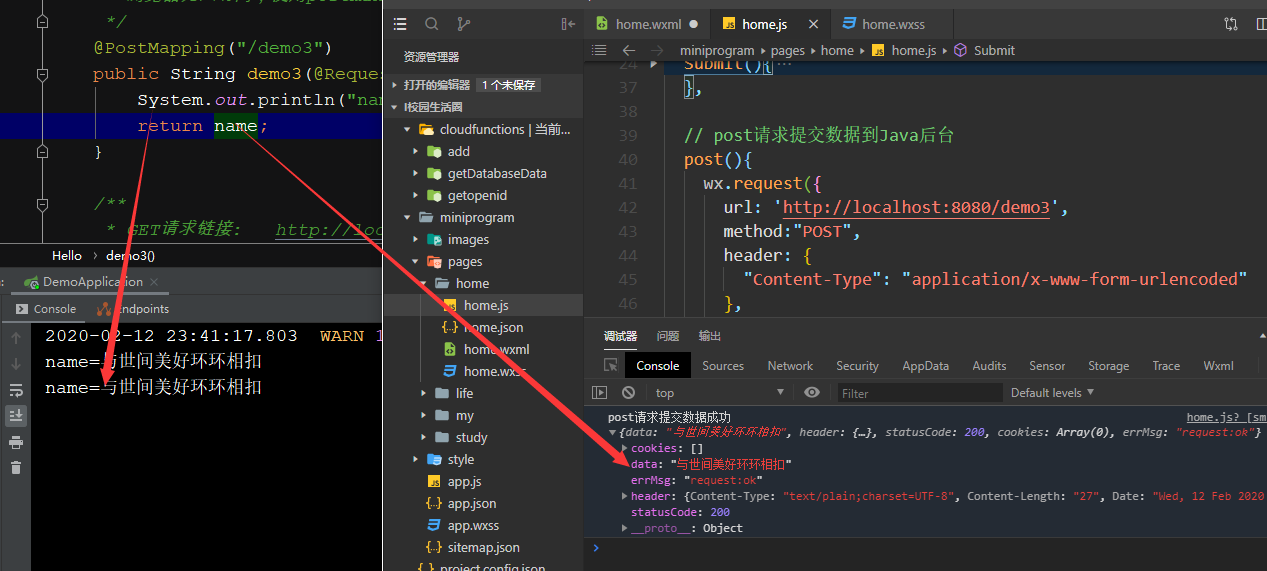This screenshot has height=571, width=1267.
Task: Close the home.js editor tab
Action: pos(813,24)
